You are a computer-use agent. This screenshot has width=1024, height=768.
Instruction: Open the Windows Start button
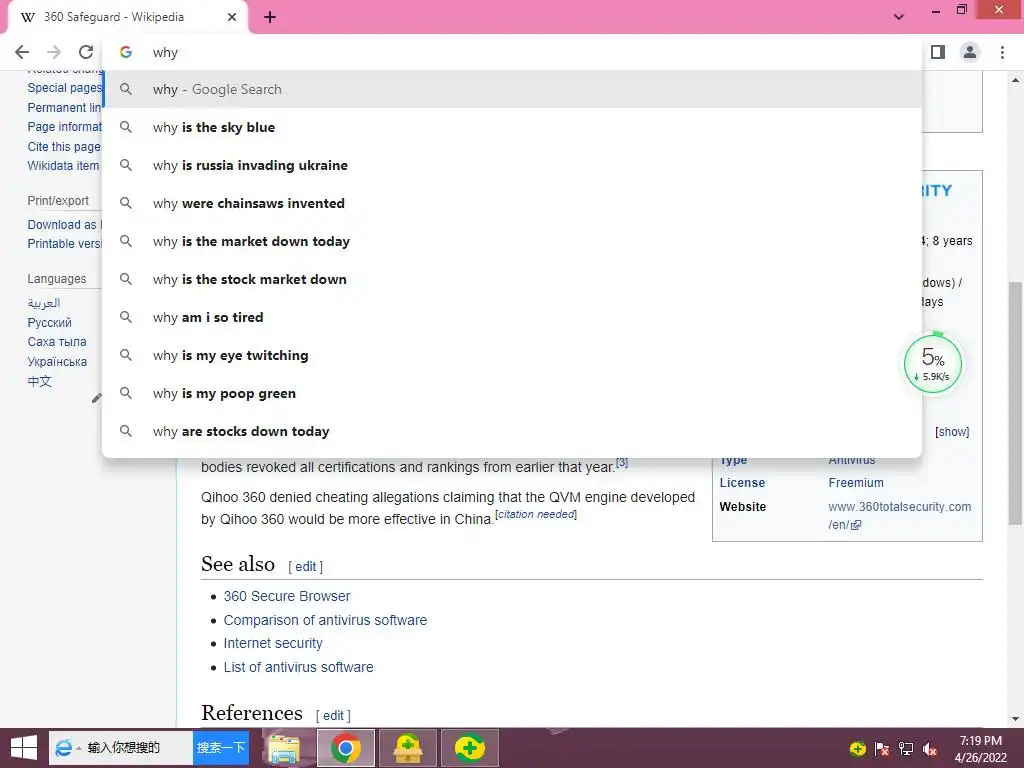[24, 748]
